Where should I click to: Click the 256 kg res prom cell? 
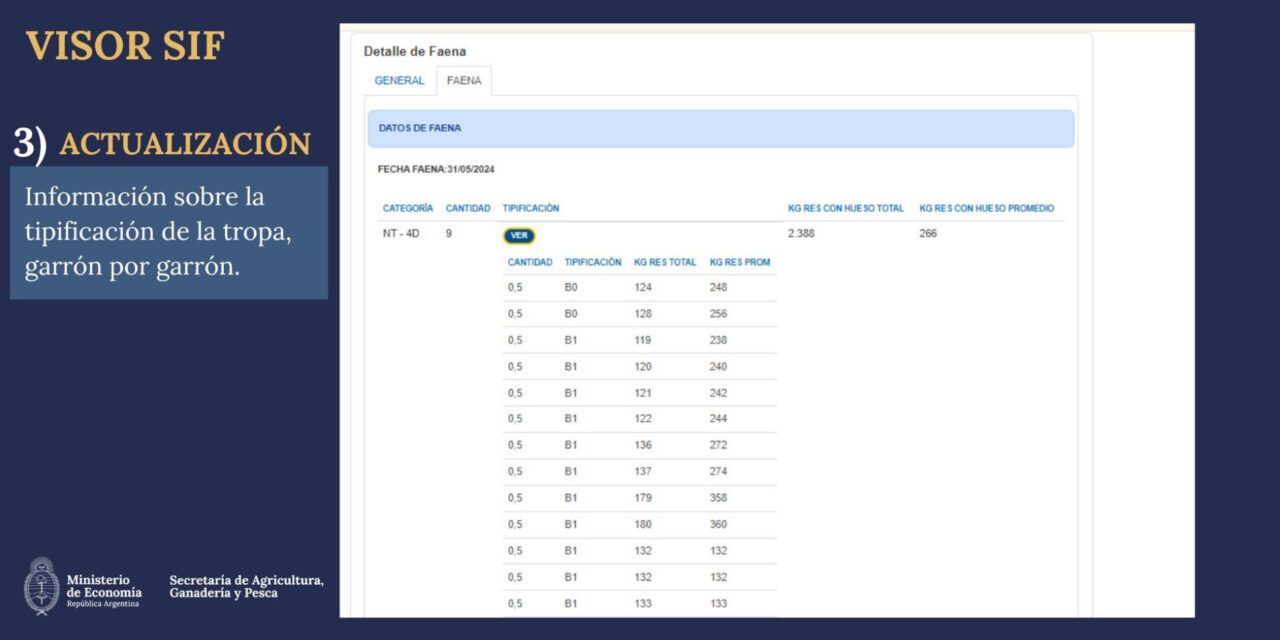[718, 314]
